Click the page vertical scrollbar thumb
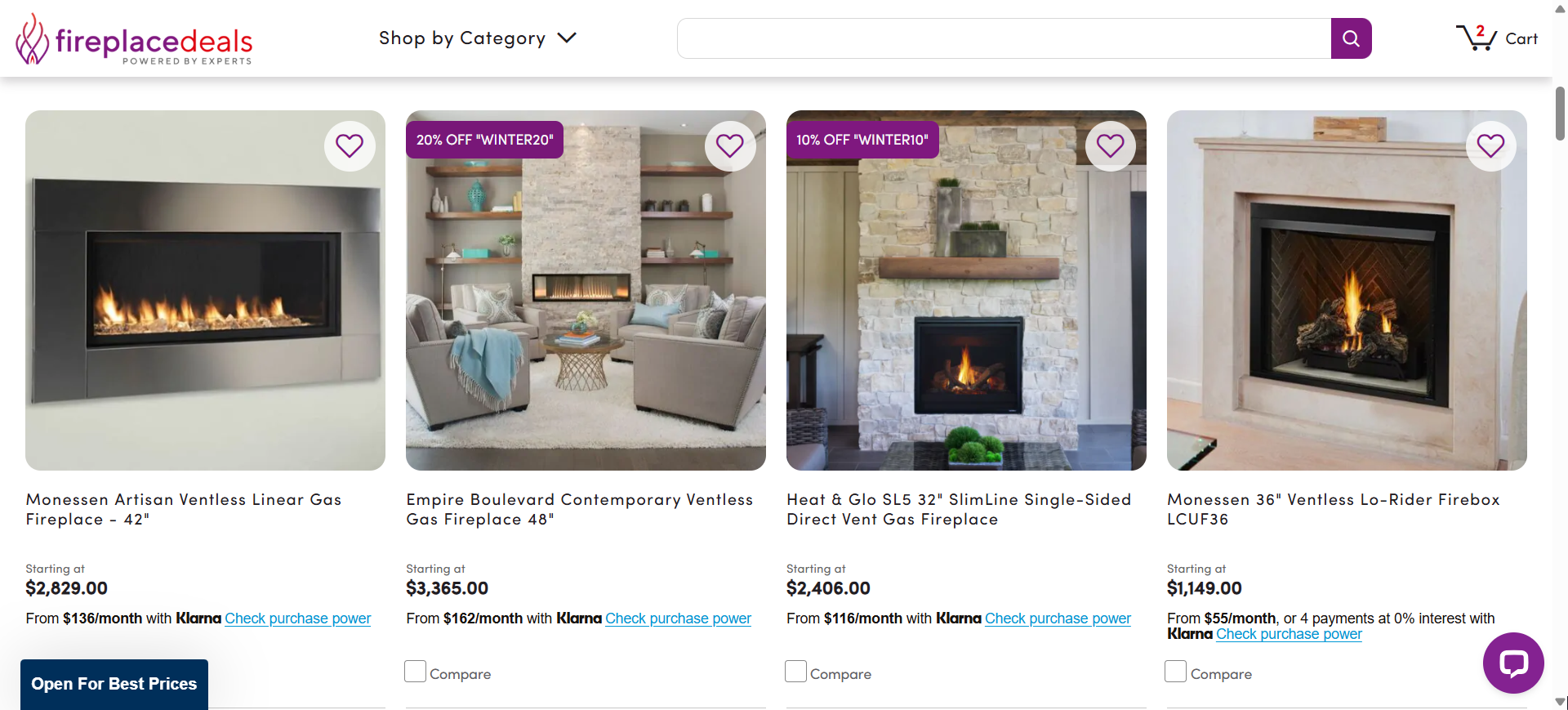Viewport: 1568px width, 710px height. 1560,113
